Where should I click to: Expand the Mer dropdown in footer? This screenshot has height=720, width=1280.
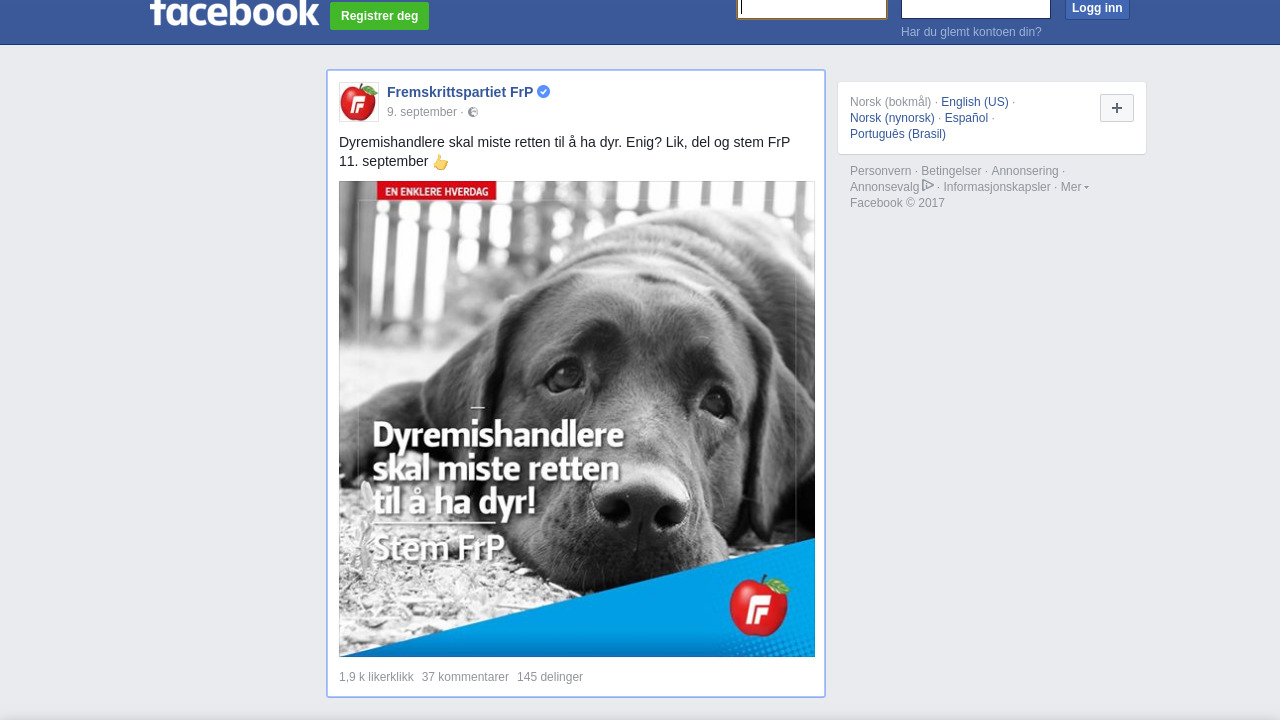[x=1075, y=187]
